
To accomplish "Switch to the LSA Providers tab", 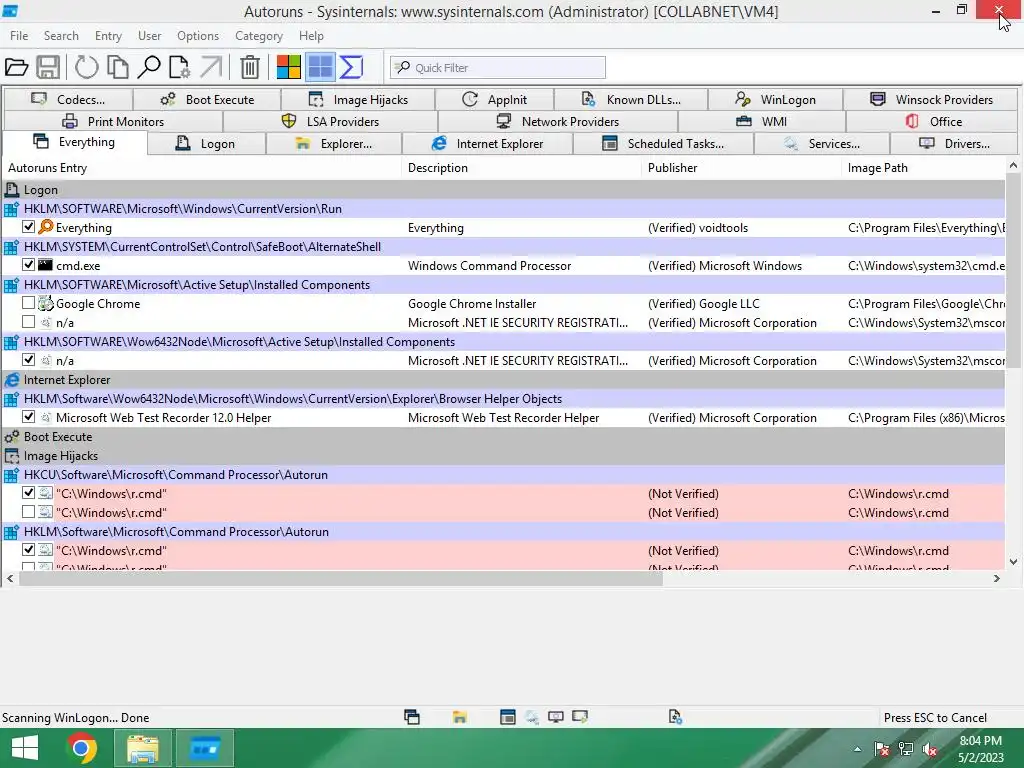I will tap(330, 121).
